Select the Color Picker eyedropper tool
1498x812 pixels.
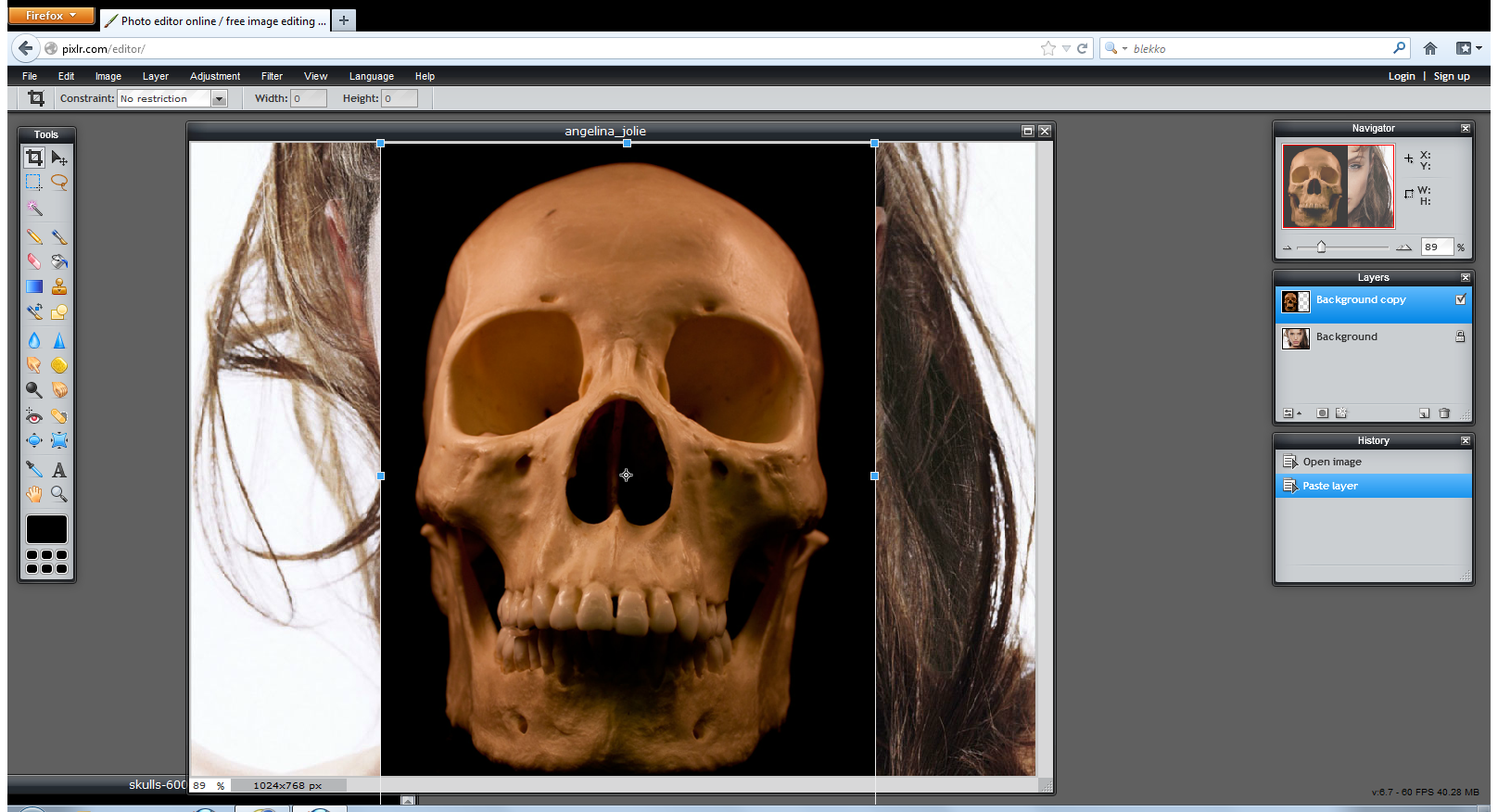(34, 469)
